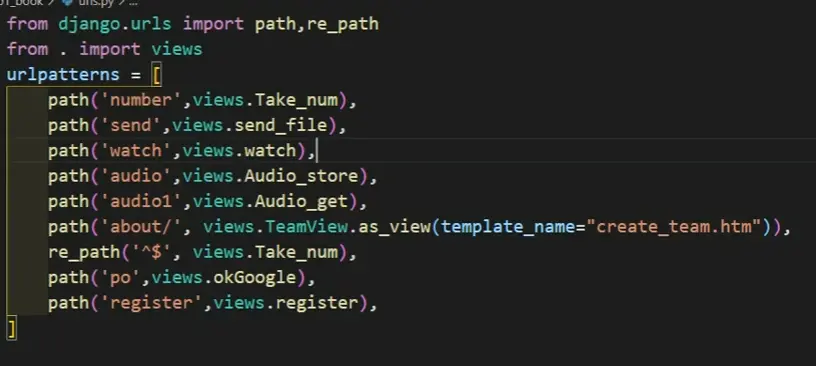
Task: Click the opening bracket after 'urlpatterns ='
Action: 157,74
